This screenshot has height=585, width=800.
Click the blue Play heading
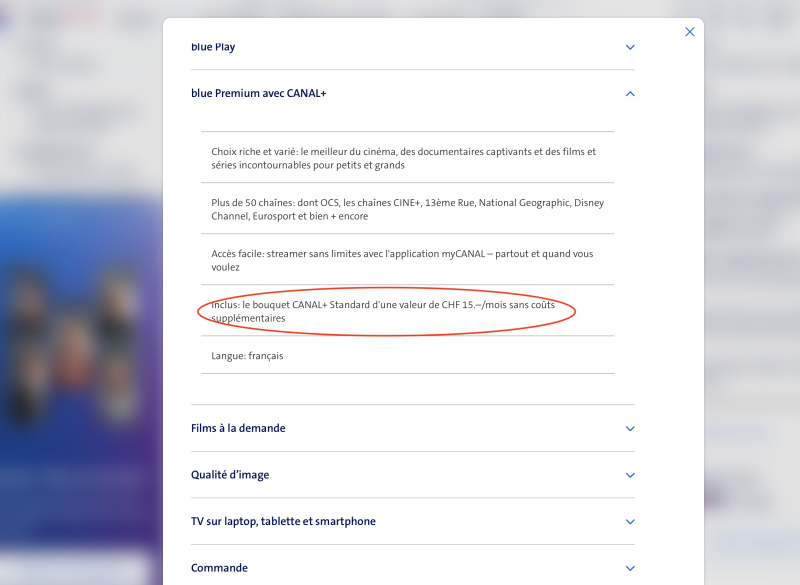tap(213, 47)
